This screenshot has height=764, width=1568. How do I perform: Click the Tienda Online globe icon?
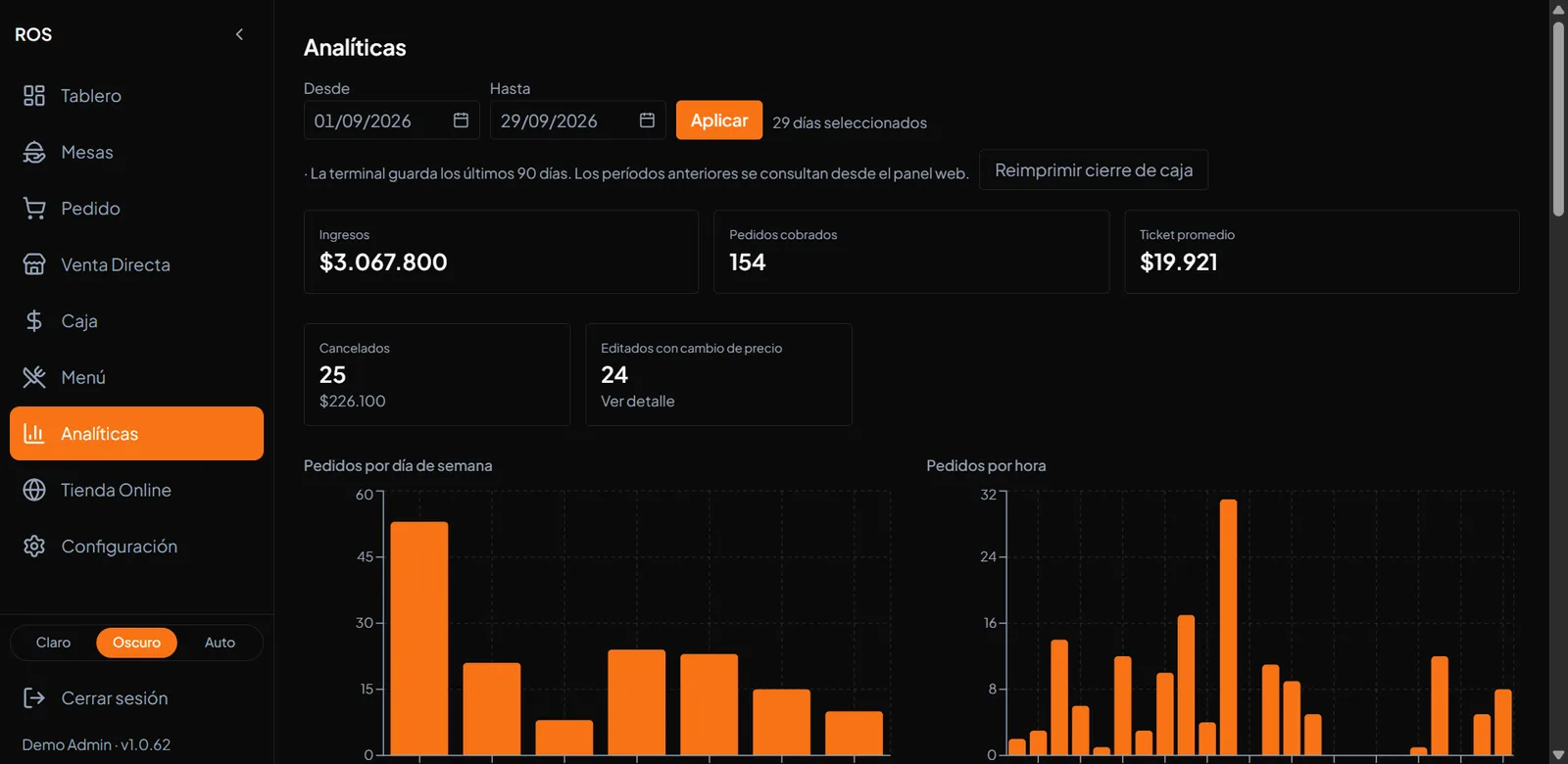click(34, 490)
